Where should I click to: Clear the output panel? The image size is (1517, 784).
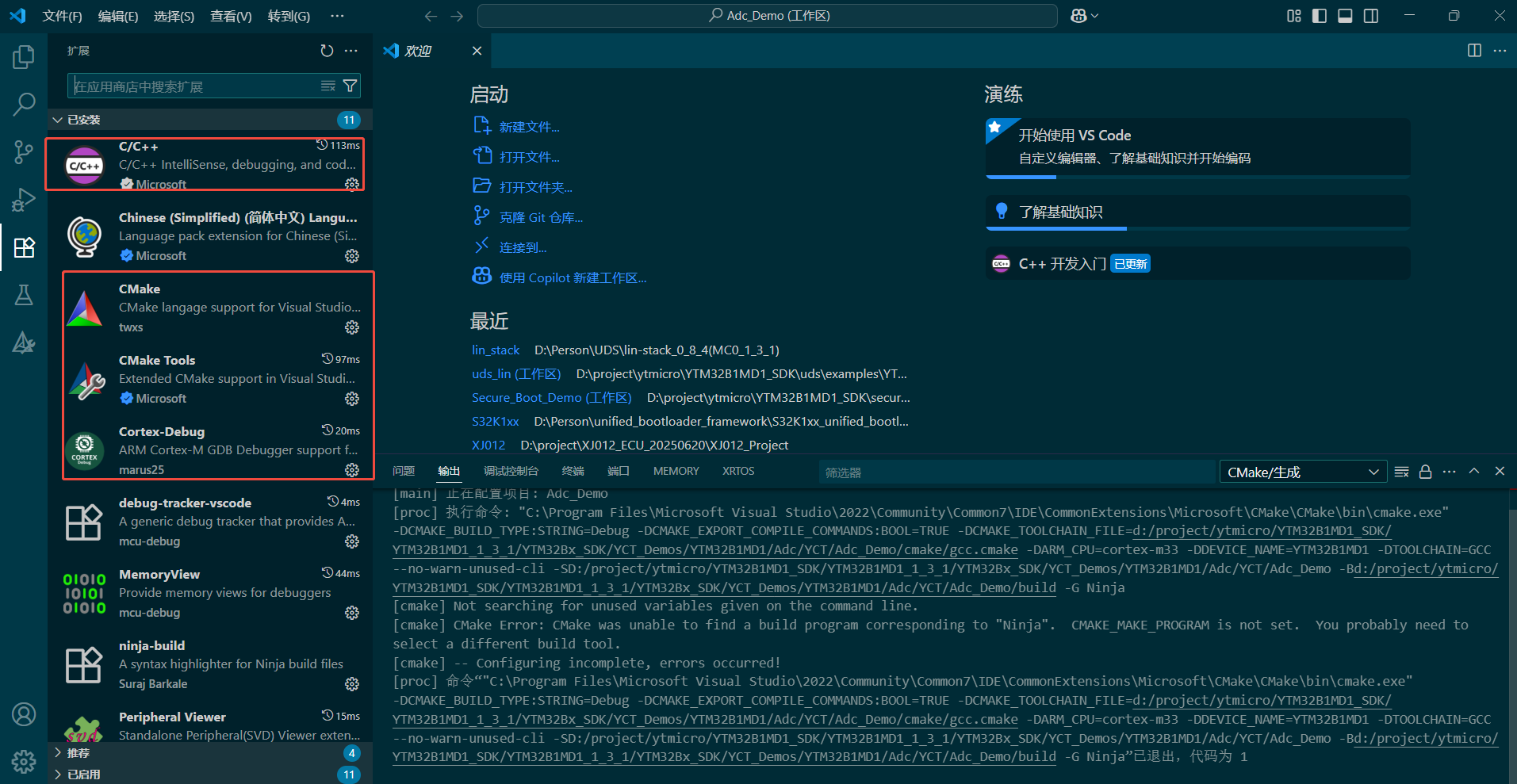pos(1401,472)
